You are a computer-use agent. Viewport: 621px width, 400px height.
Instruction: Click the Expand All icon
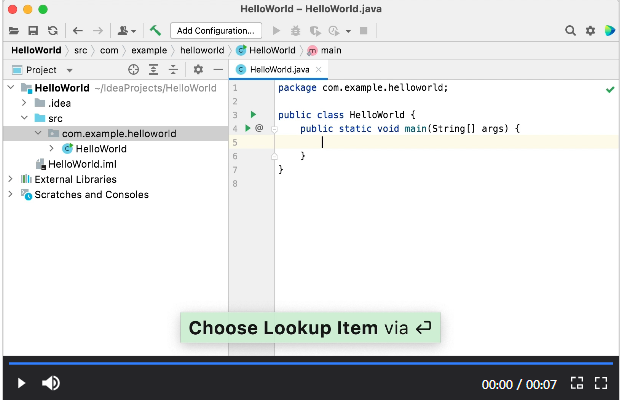153,70
